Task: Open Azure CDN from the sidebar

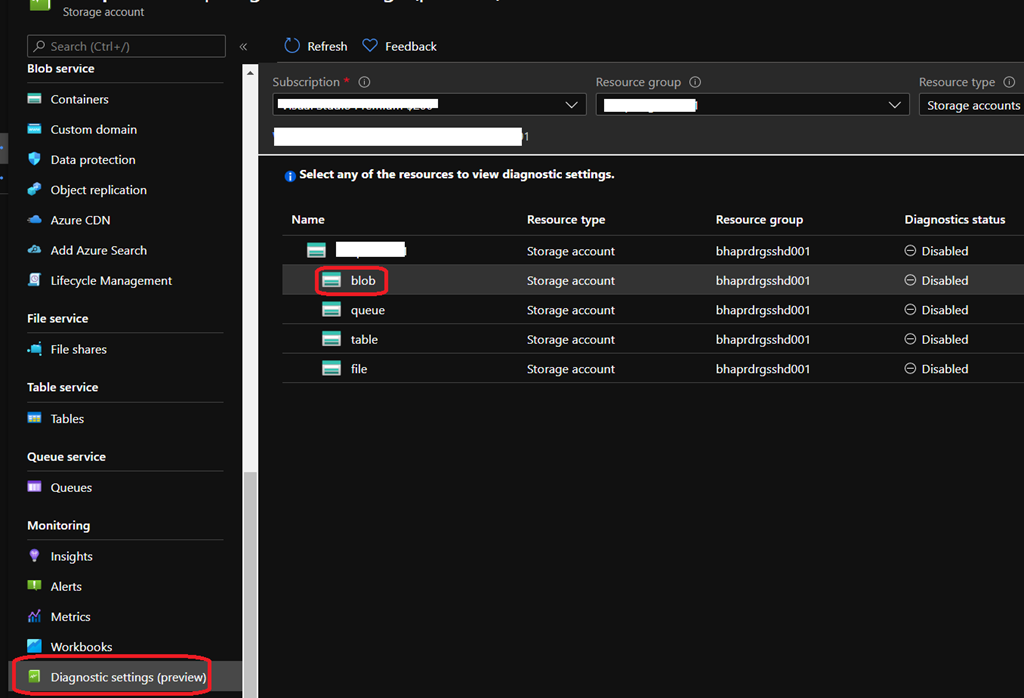Action: coord(80,220)
